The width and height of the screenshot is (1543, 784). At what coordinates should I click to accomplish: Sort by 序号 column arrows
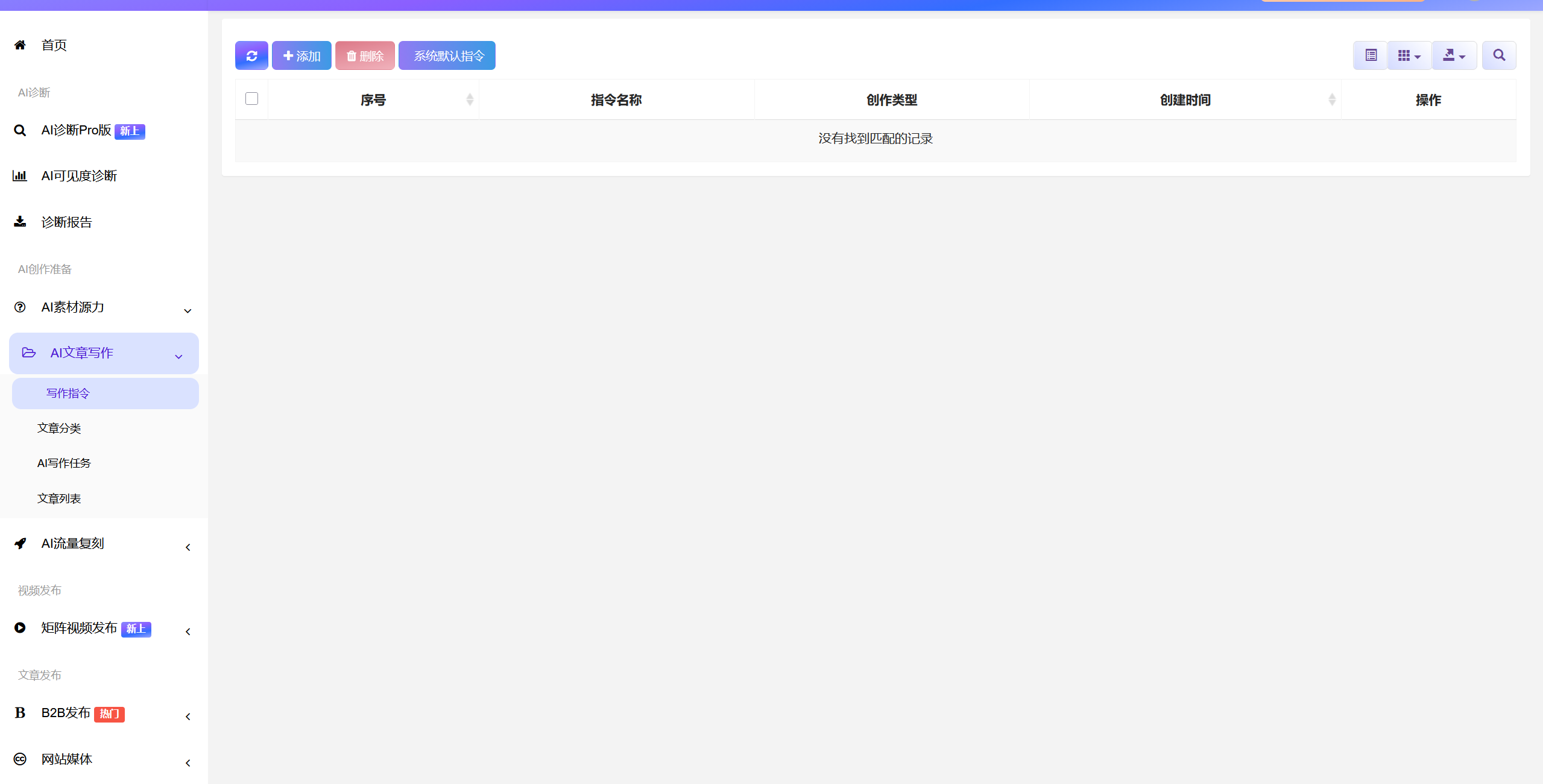470,100
